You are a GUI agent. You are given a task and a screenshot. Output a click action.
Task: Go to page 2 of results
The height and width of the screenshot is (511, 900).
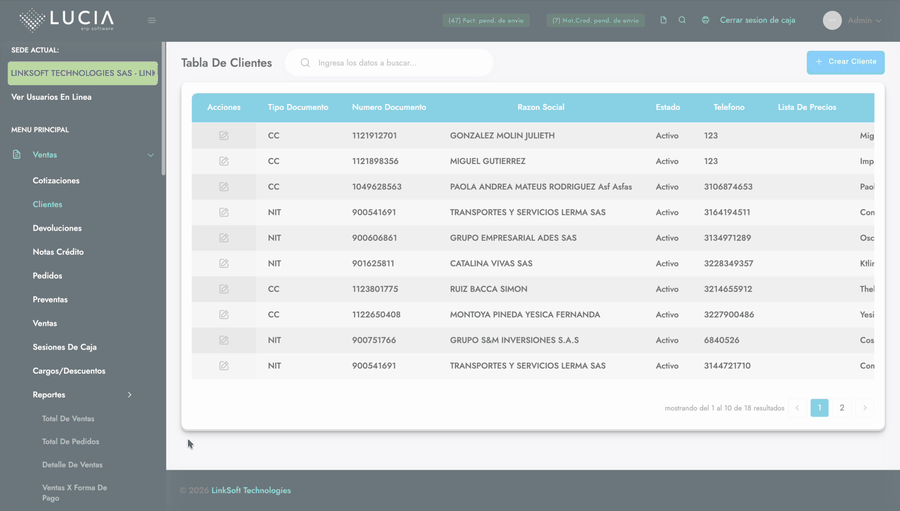tap(842, 408)
